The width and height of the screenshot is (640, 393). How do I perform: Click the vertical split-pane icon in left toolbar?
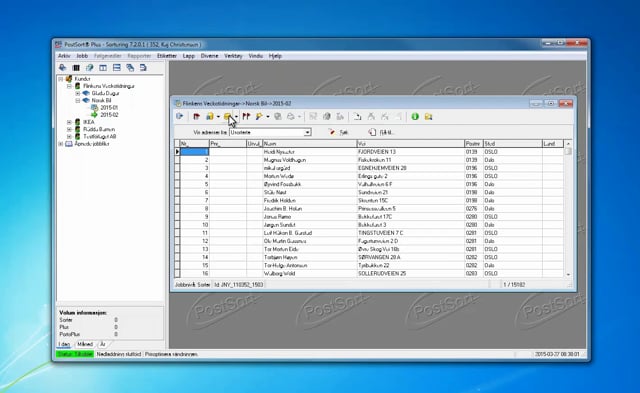[103, 68]
